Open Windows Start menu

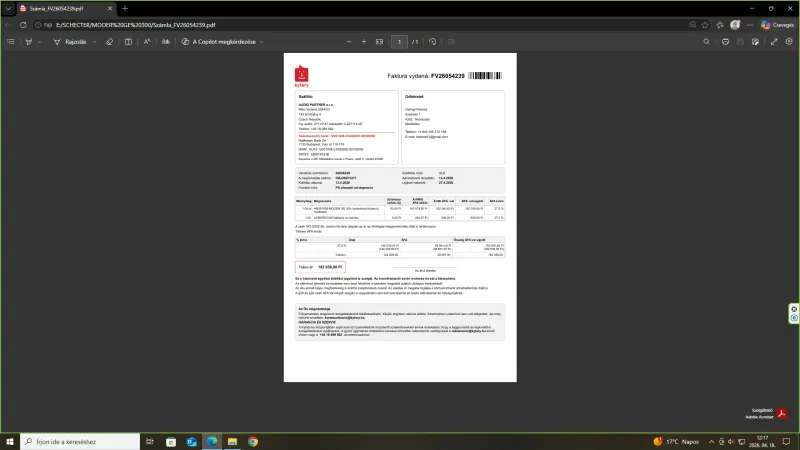10,441
